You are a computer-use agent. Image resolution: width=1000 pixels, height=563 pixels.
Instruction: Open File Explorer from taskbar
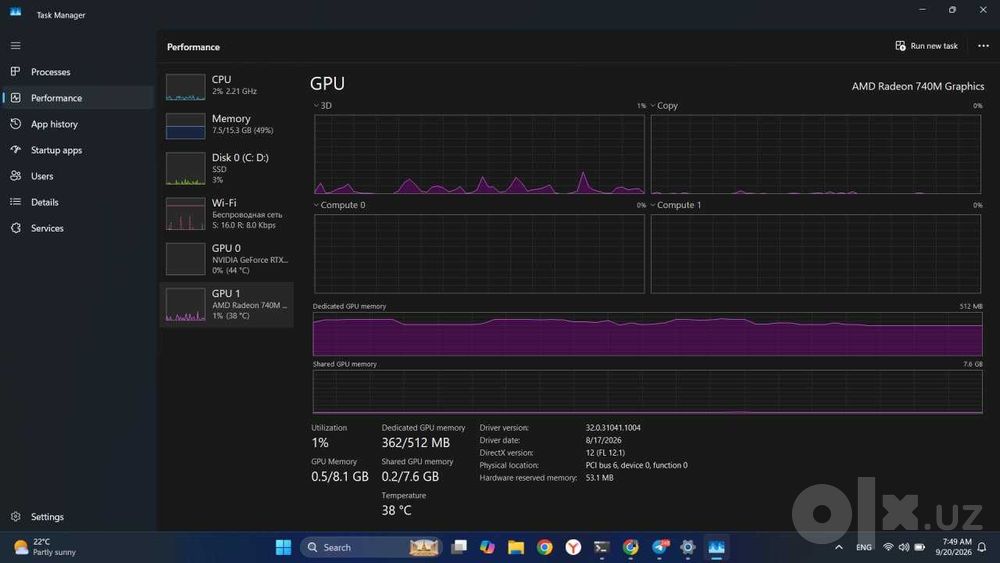coord(516,547)
